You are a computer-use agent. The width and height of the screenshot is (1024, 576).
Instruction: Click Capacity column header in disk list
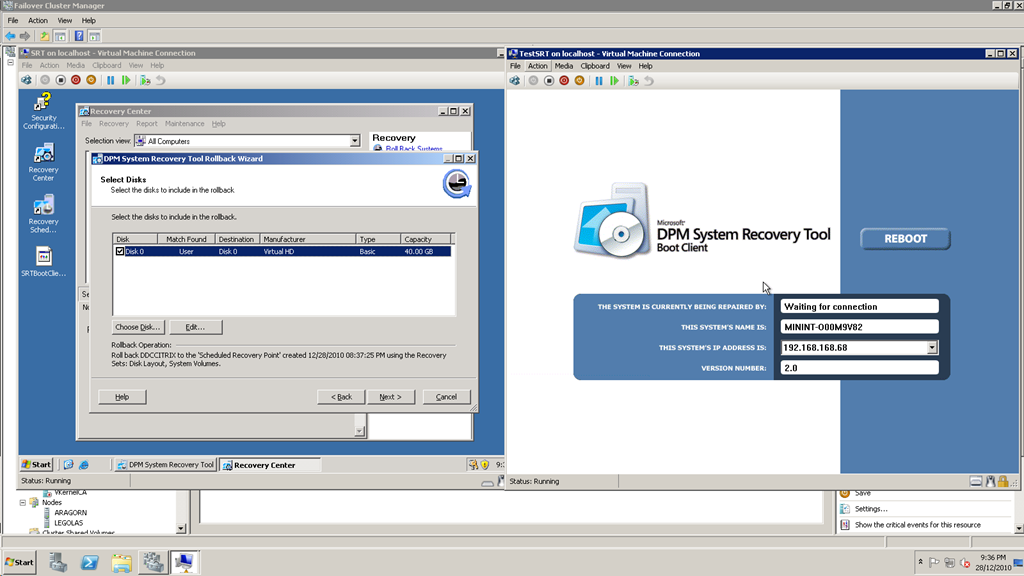click(424, 239)
